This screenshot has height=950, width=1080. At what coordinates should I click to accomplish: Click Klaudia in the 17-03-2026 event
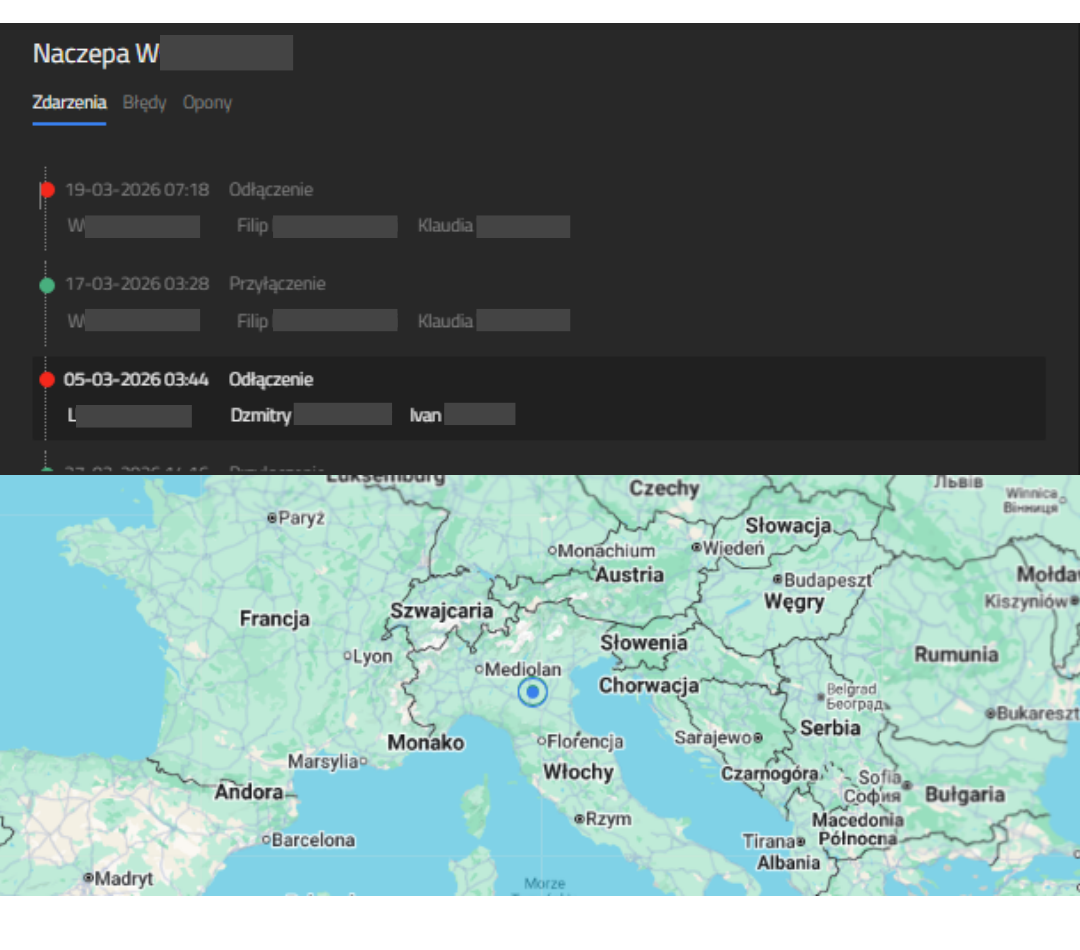coord(445,321)
